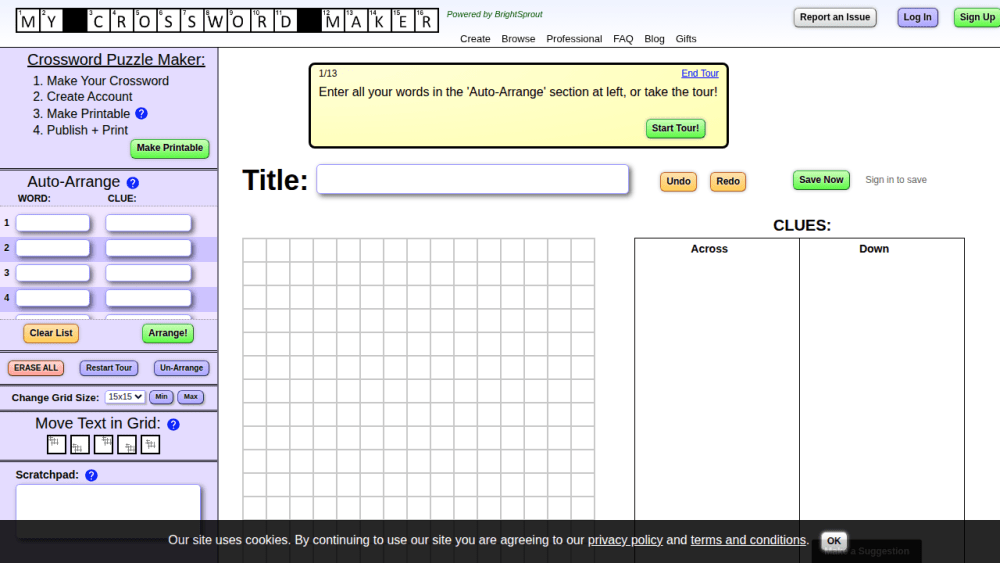This screenshot has width=1000, height=563.
Task: Focus the clue field in row 4
Action: tap(149, 298)
